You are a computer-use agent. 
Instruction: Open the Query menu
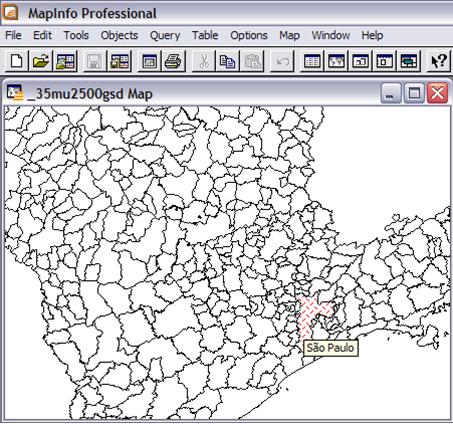coord(165,35)
